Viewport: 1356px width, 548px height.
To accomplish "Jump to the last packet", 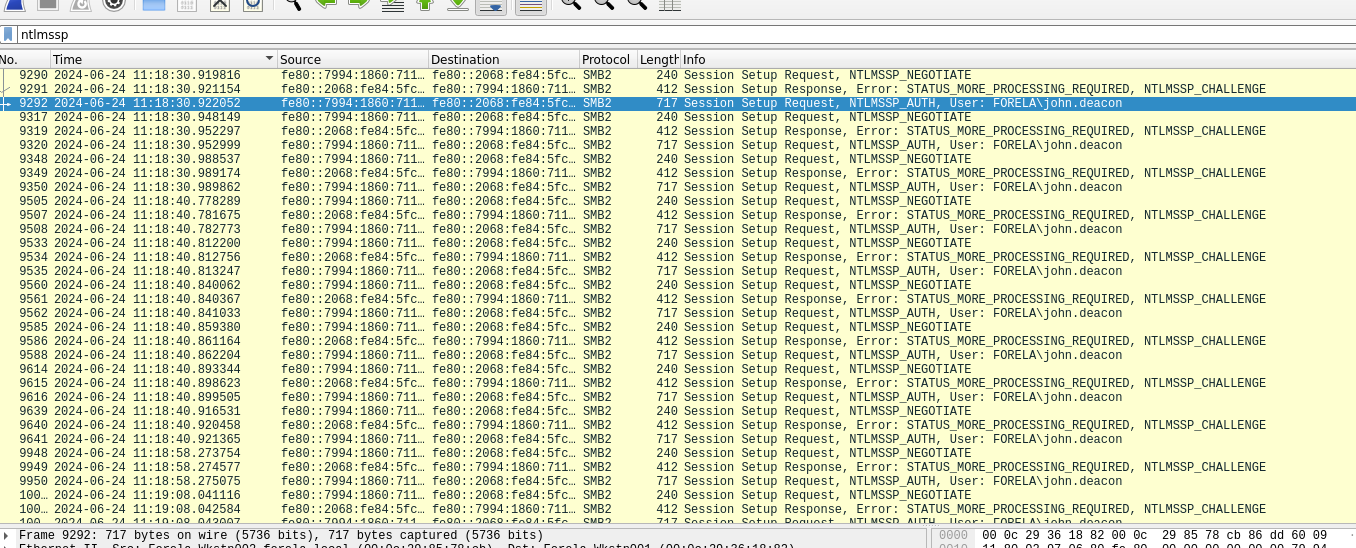I will tap(457, 5).
